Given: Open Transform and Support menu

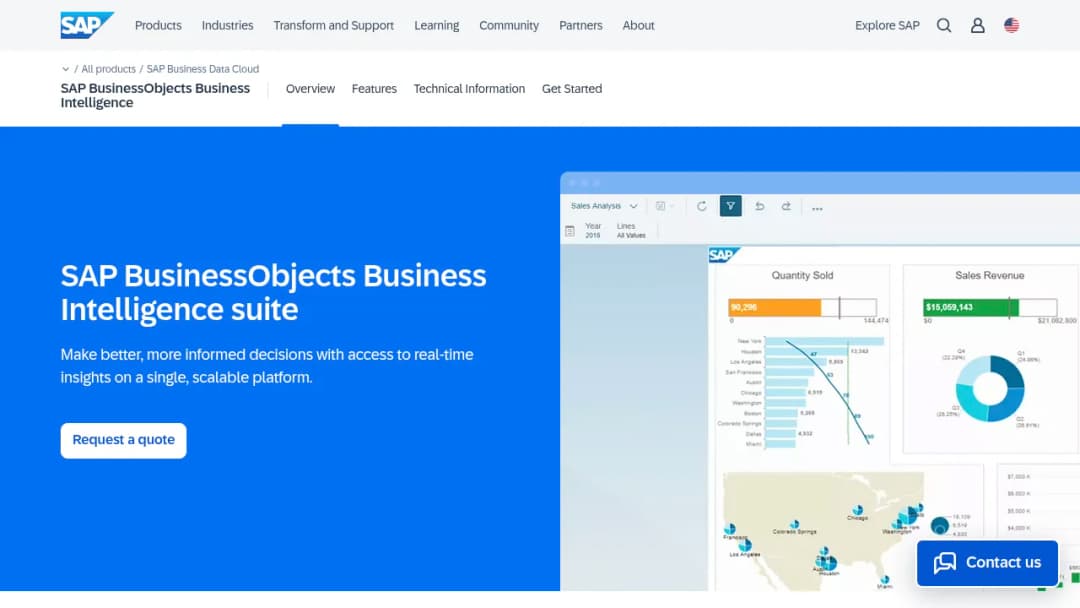Looking at the screenshot, I should (333, 25).
